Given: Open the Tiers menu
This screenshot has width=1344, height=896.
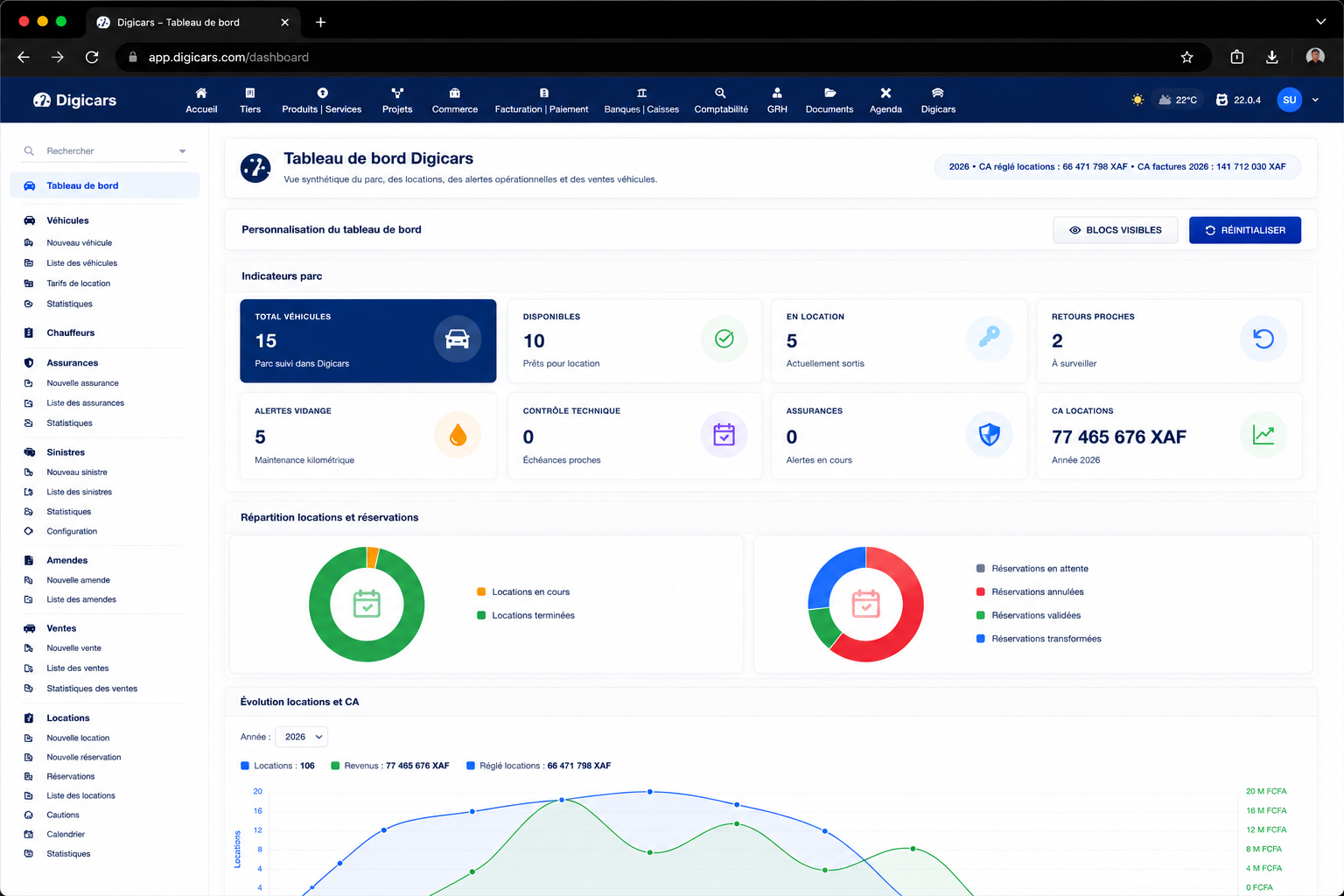Looking at the screenshot, I should pyautogui.click(x=250, y=101).
